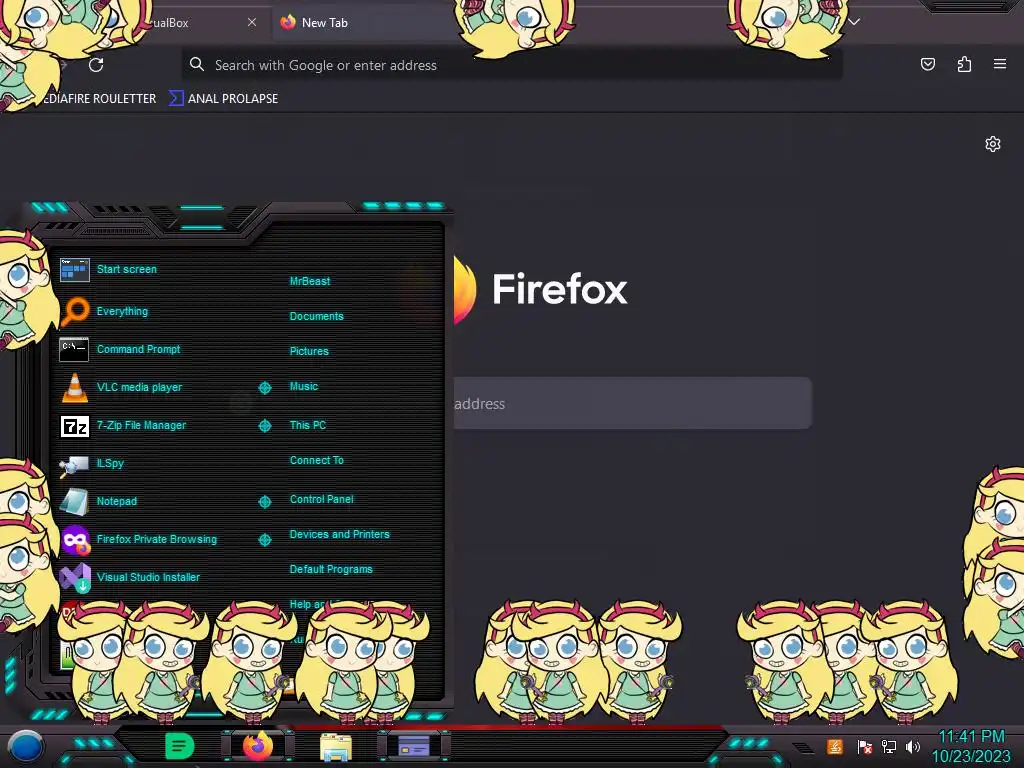Expand the Notepad jump list arrow
Screen dimensions: 1024x768
tap(264, 502)
